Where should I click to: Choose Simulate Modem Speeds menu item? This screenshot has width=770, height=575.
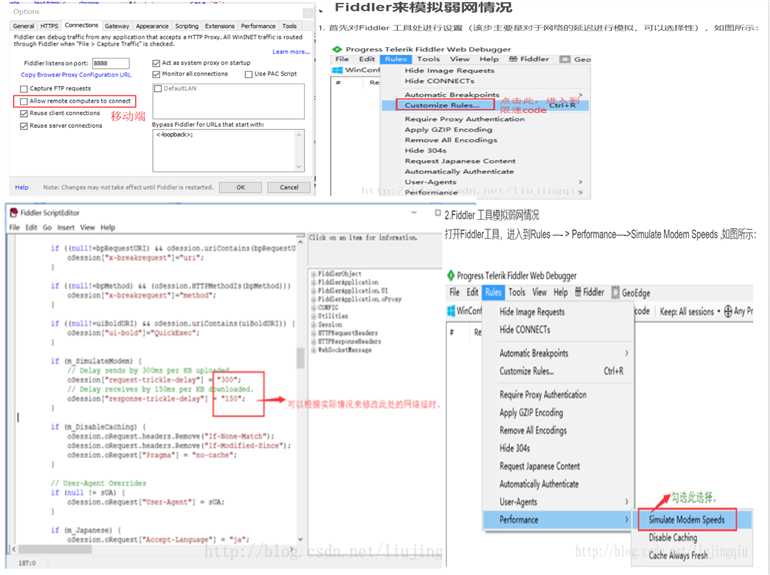pyautogui.click(x=687, y=520)
